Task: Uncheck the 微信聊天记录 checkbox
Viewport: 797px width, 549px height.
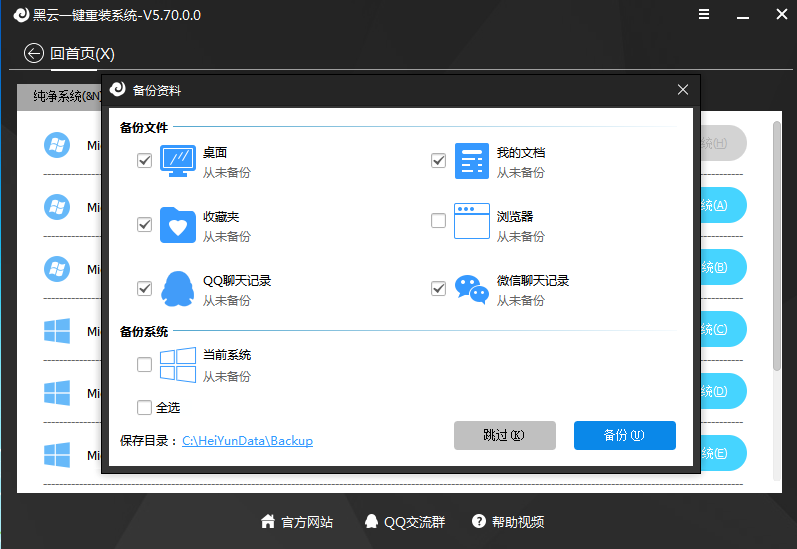Action: (x=438, y=288)
